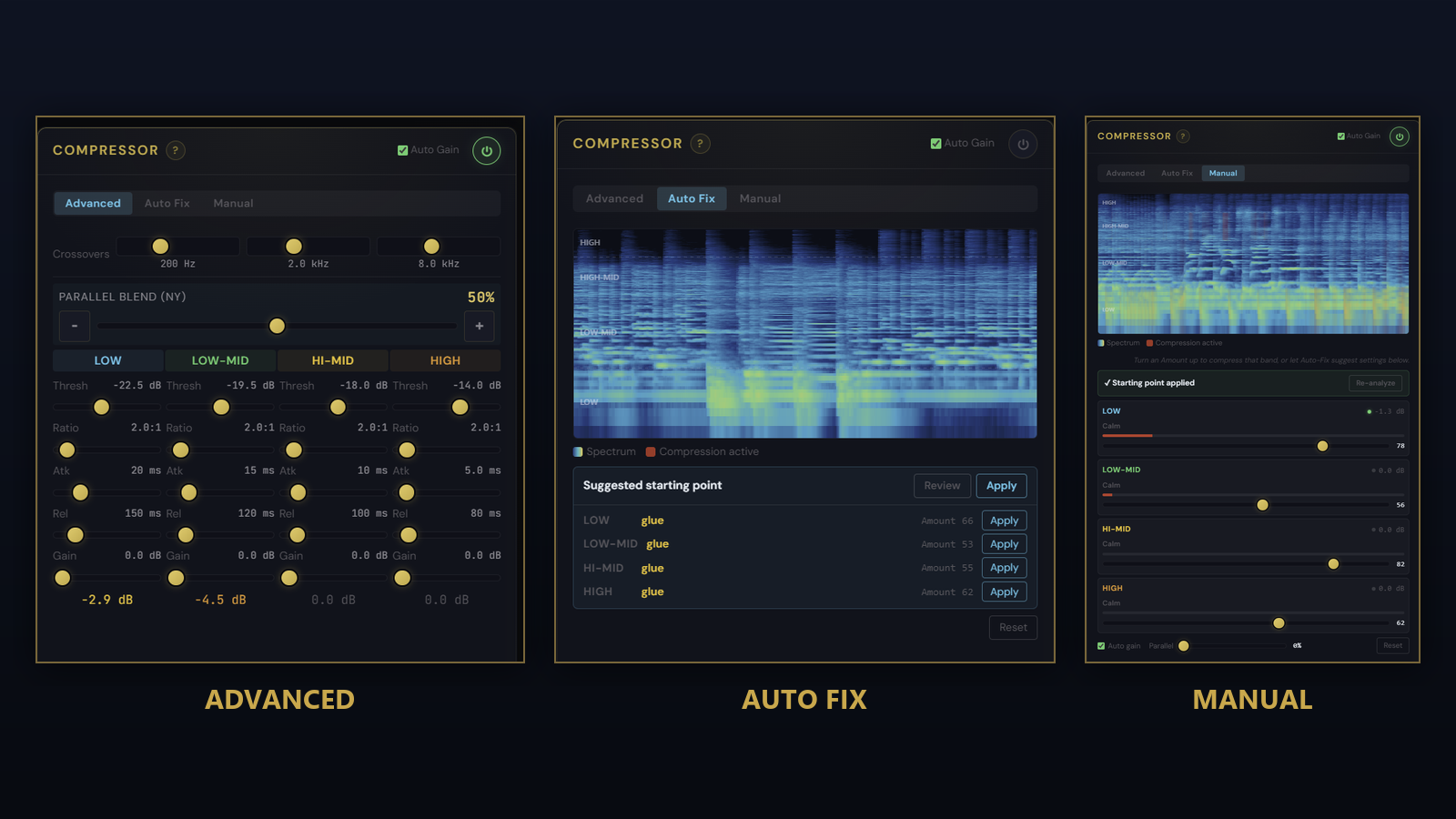Click the -2.9 dB gain reduction readout
This screenshot has height=819, width=1456.
pos(107,600)
